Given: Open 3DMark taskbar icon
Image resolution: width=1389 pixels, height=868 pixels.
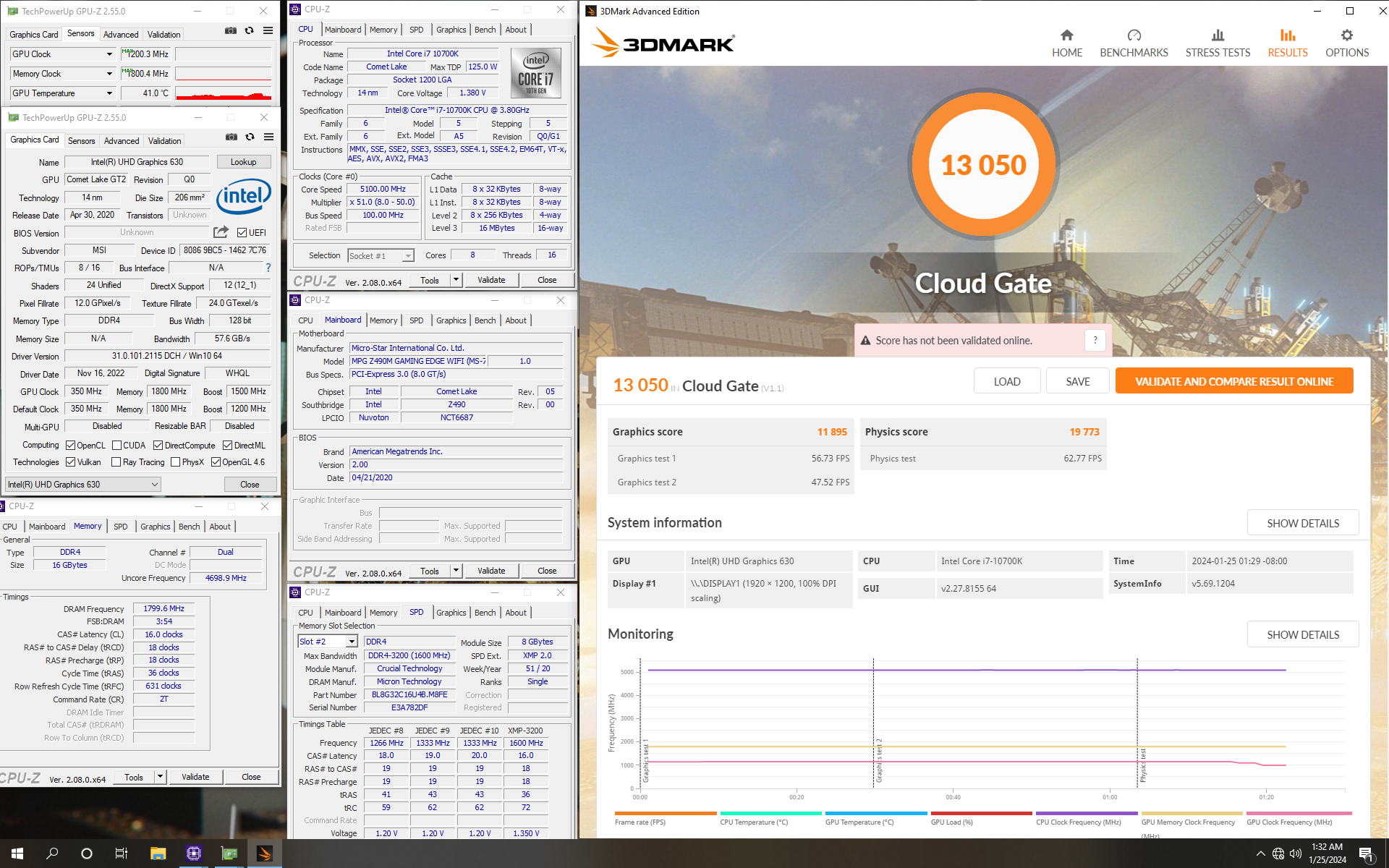Looking at the screenshot, I should [x=264, y=854].
